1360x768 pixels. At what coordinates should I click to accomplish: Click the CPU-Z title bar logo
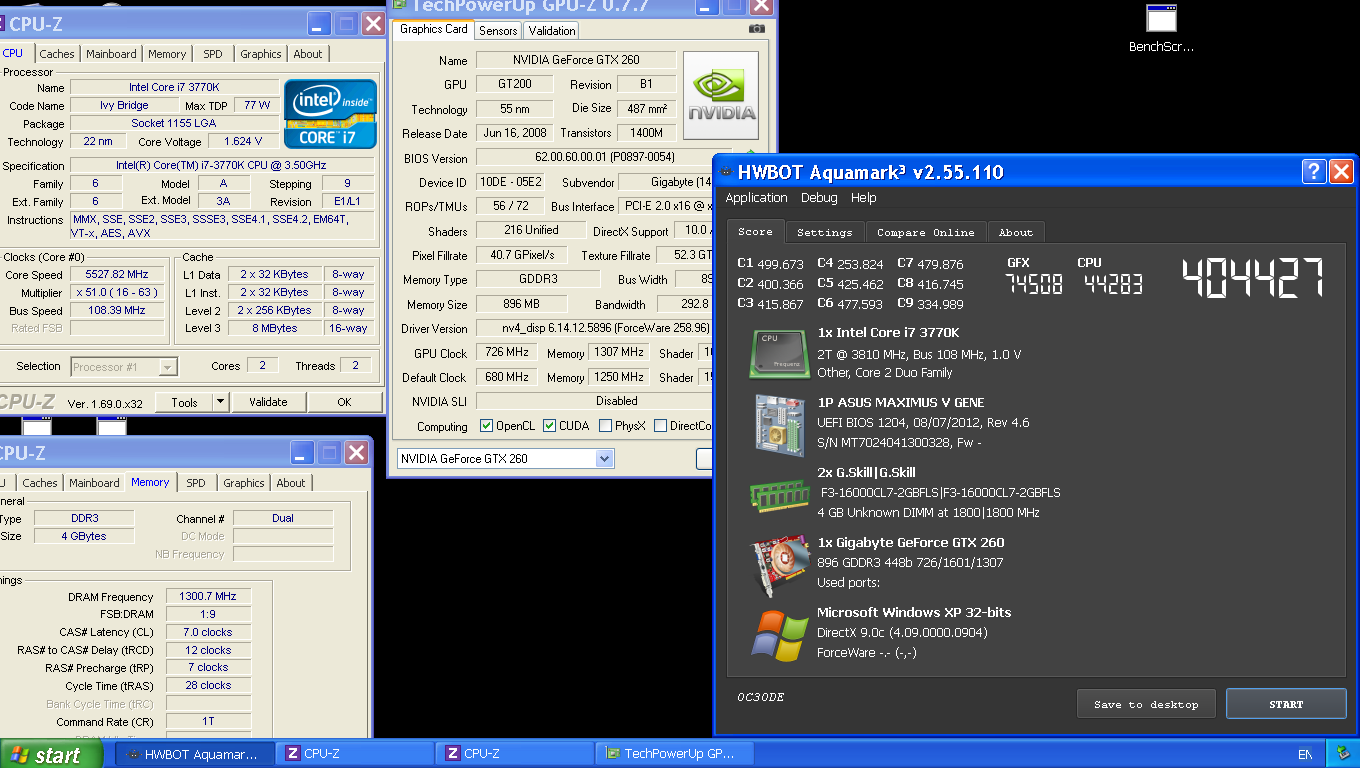(x=0, y=23)
